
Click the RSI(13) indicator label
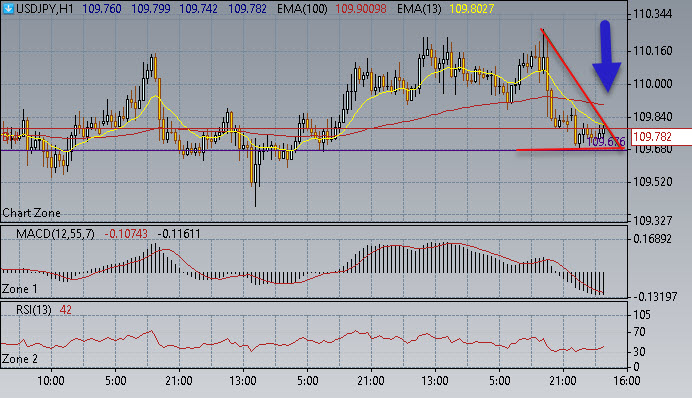pos(34,310)
